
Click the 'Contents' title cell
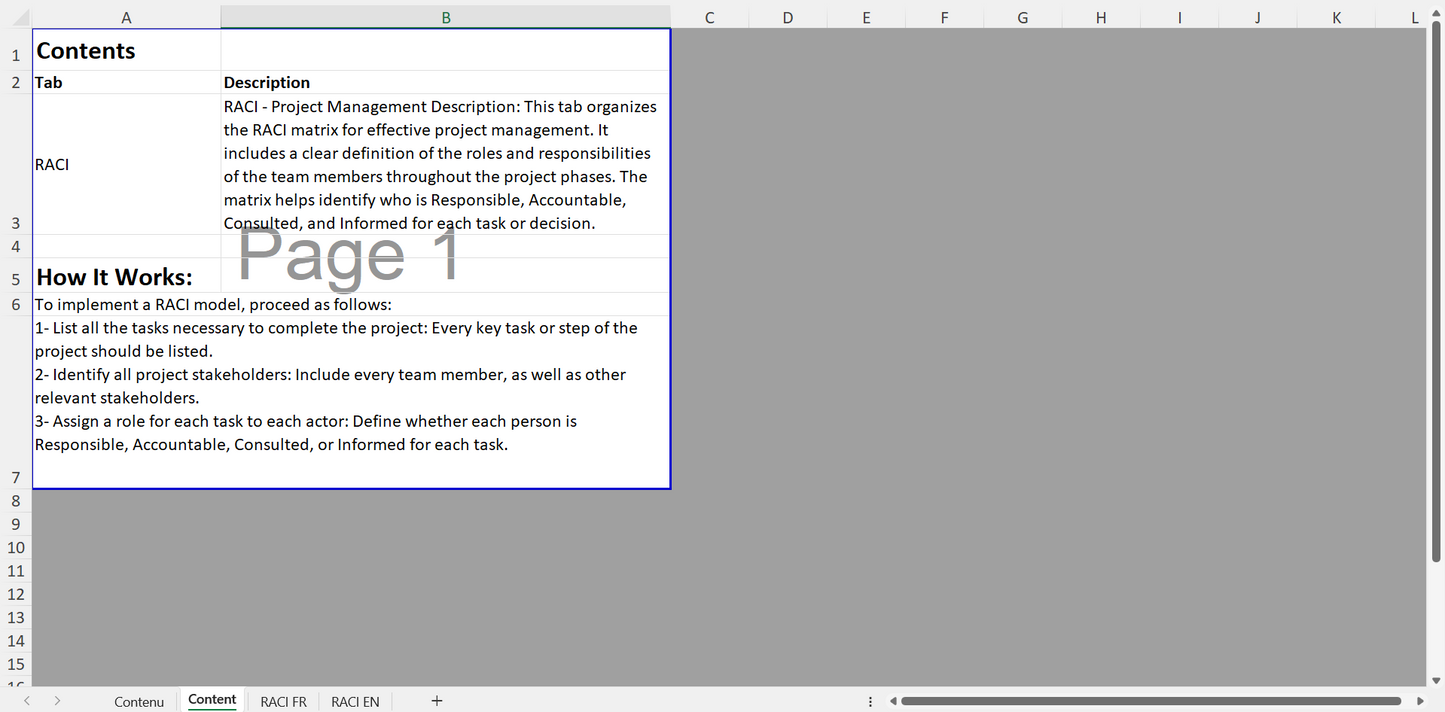click(126, 50)
